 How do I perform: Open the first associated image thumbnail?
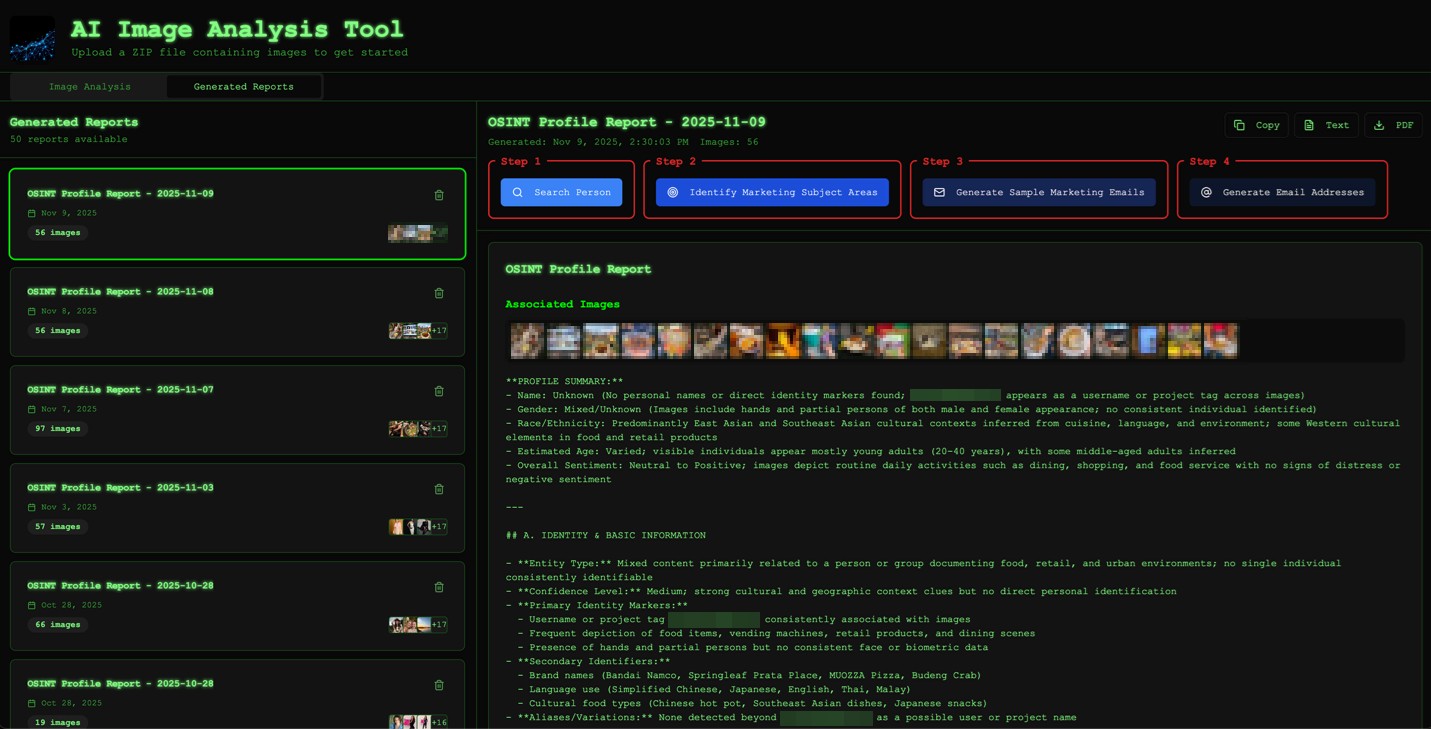pyautogui.click(x=527, y=341)
